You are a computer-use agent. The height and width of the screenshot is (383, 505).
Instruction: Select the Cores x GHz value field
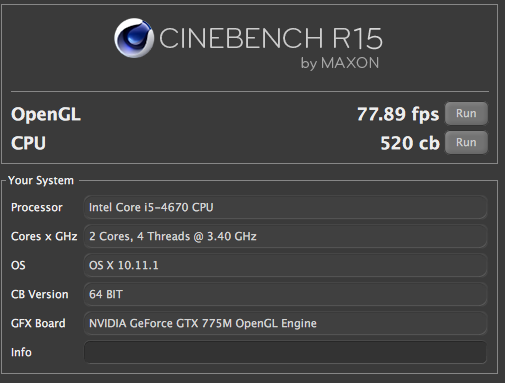click(285, 236)
